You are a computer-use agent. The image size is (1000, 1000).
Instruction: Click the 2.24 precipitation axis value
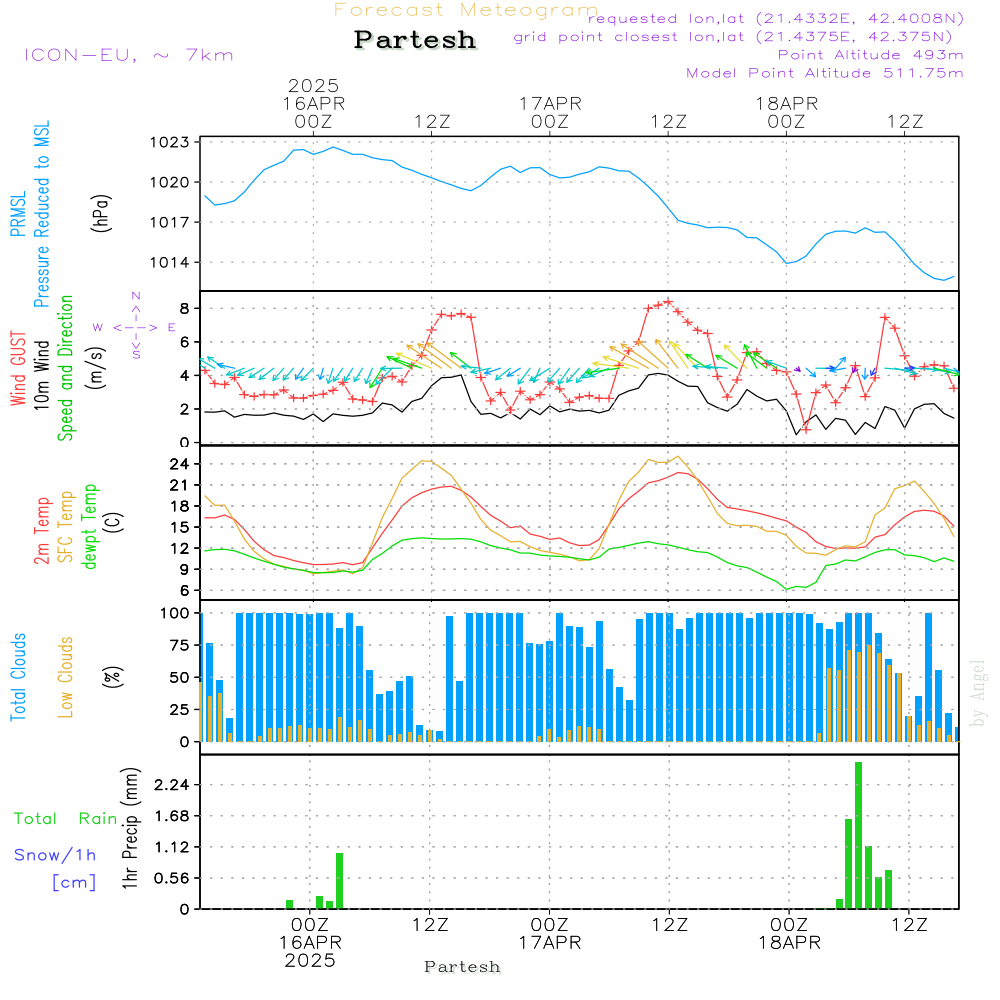(x=172, y=785)
